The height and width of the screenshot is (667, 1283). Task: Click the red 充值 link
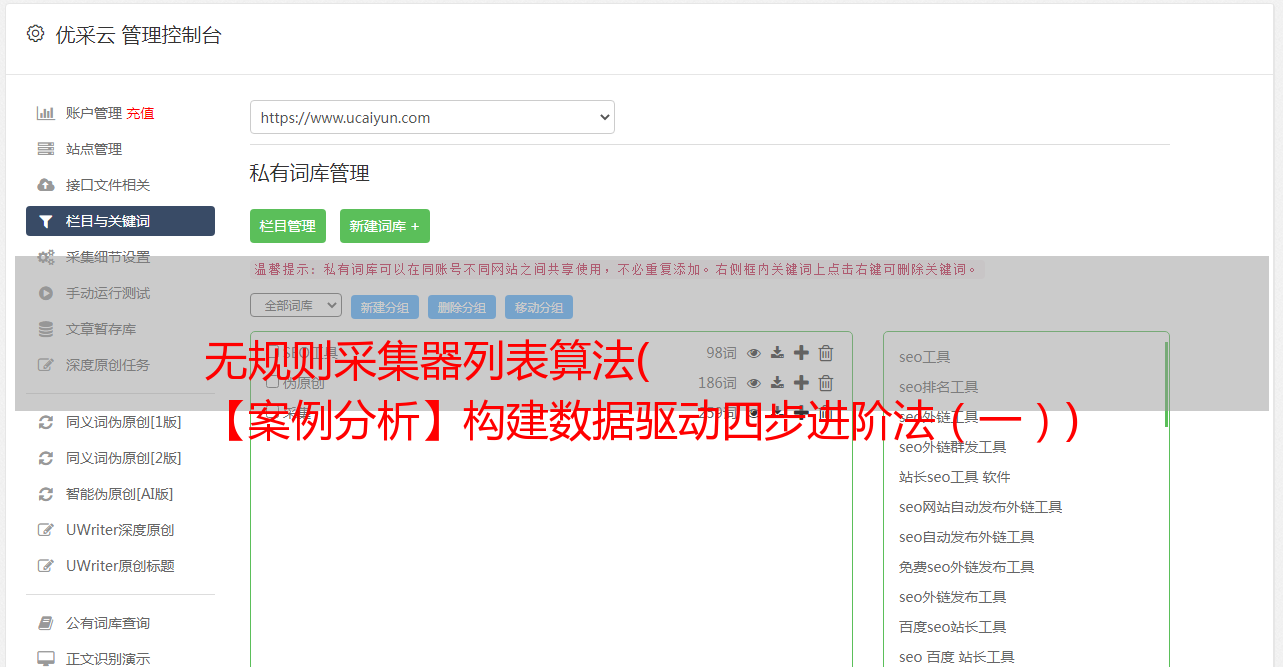pos(140,113)
